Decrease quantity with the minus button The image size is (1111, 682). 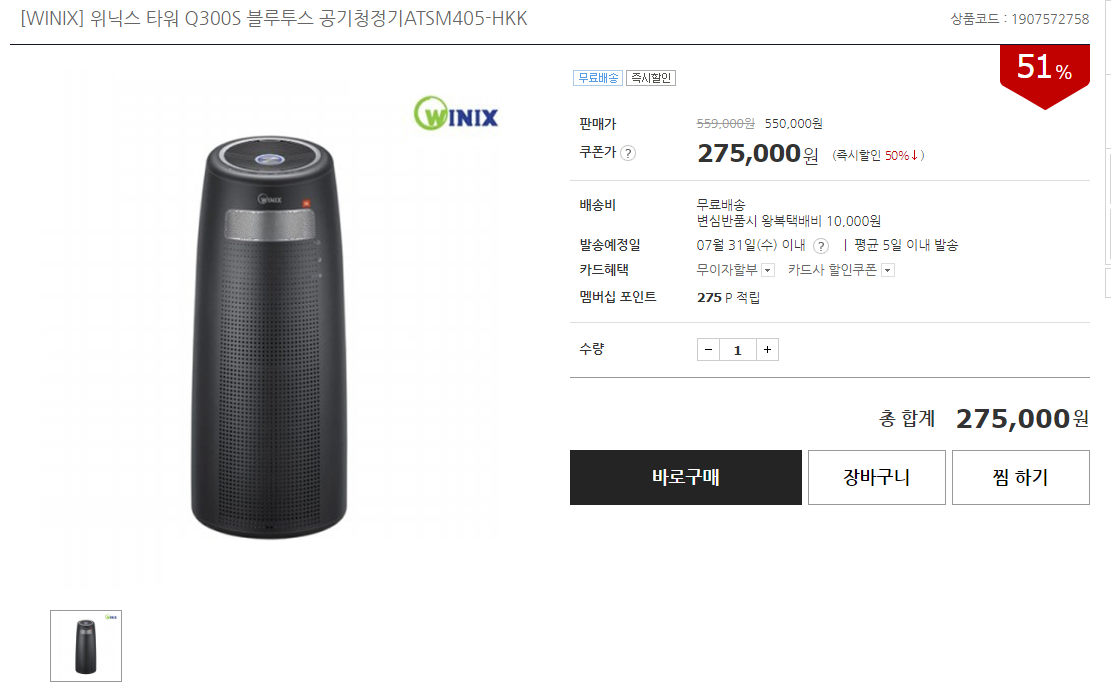(x=708, y=350)
